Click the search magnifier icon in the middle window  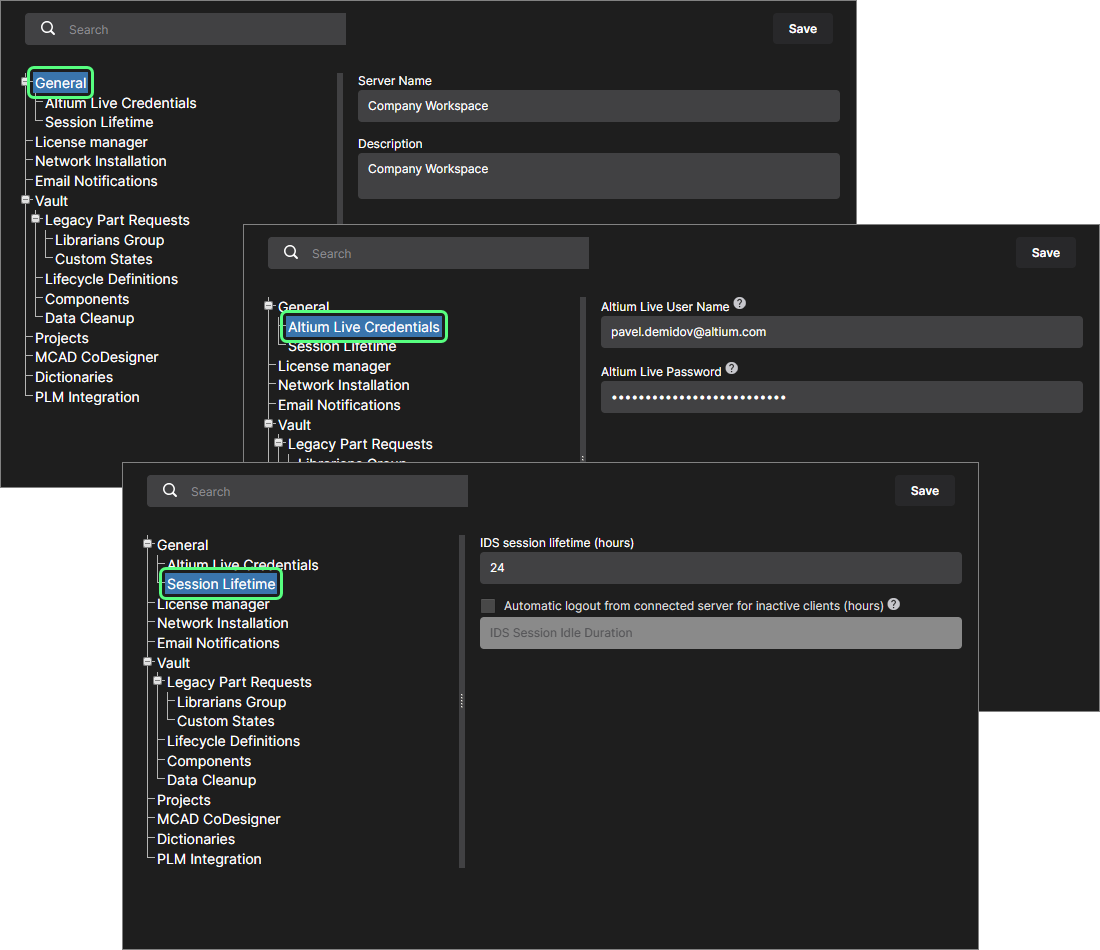click(291, 252)
